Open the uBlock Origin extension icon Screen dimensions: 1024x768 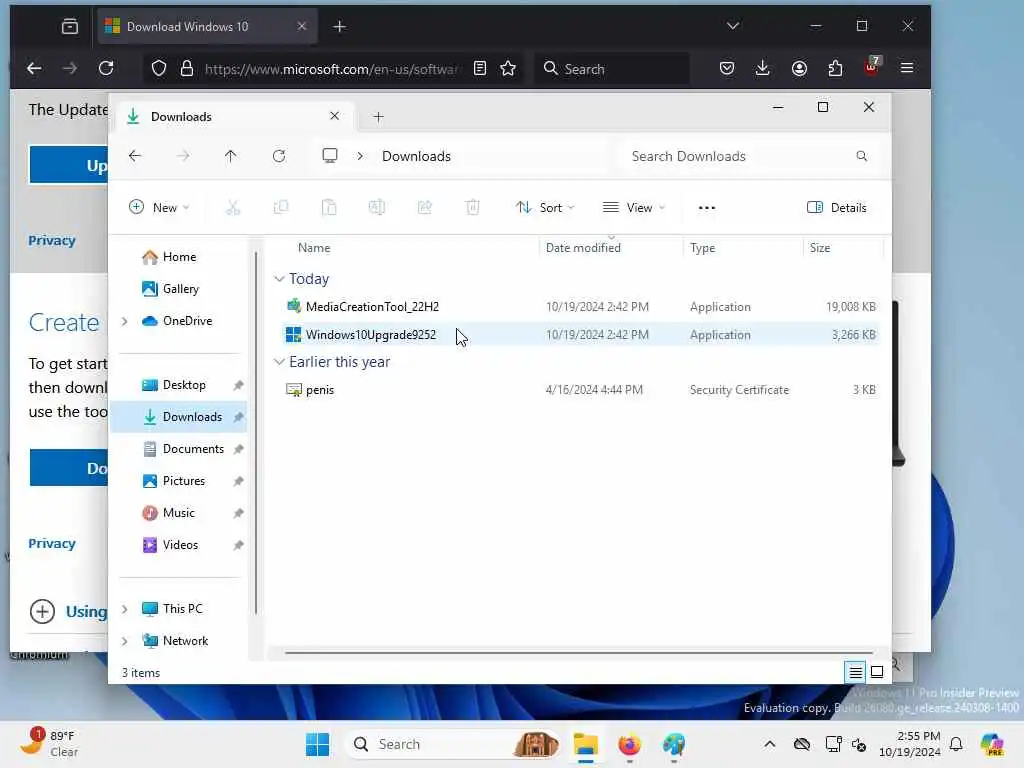(872, 67)
